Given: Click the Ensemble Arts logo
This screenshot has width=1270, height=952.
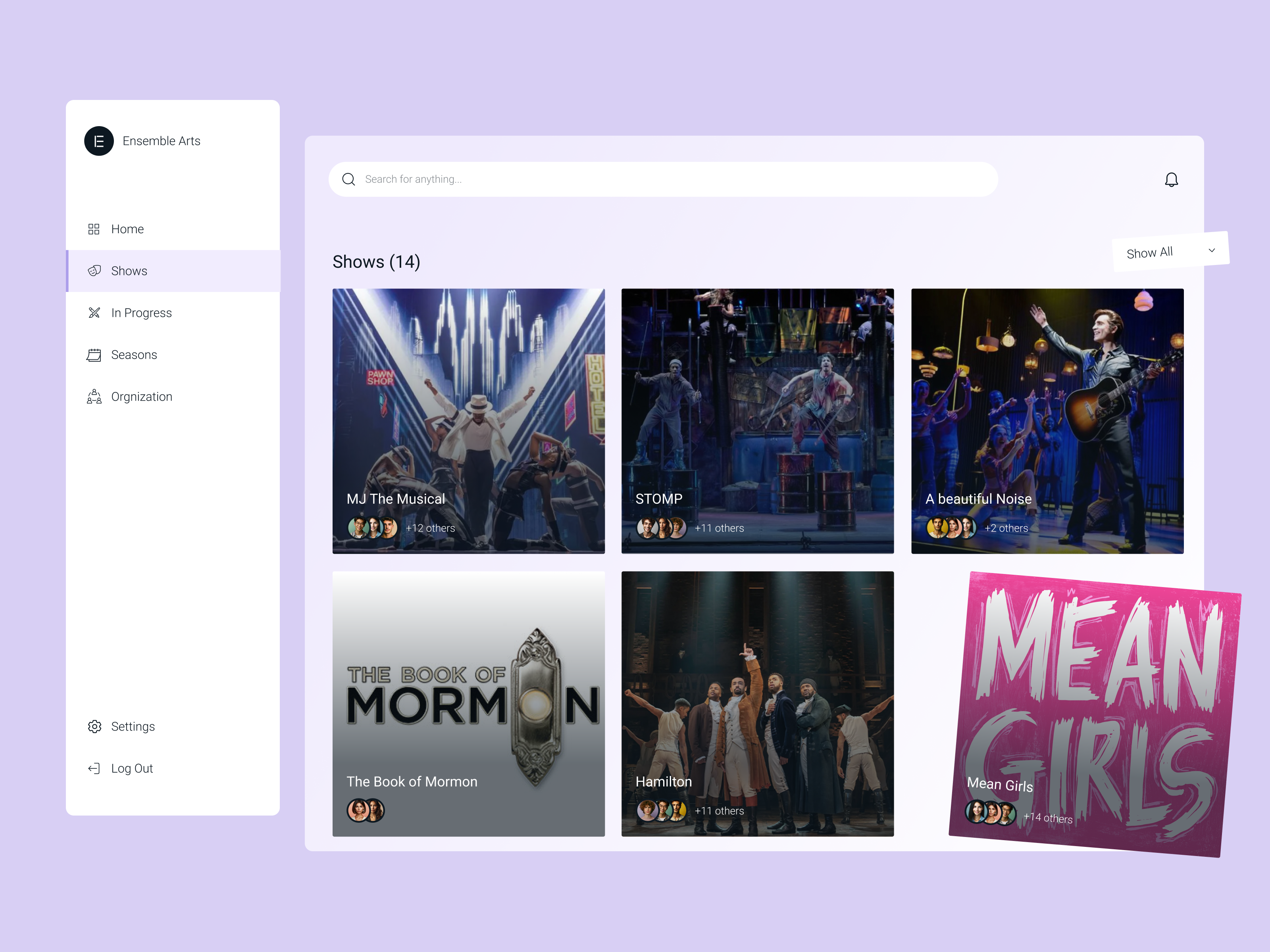Looking at the screenshot, I should coord(99,141).
